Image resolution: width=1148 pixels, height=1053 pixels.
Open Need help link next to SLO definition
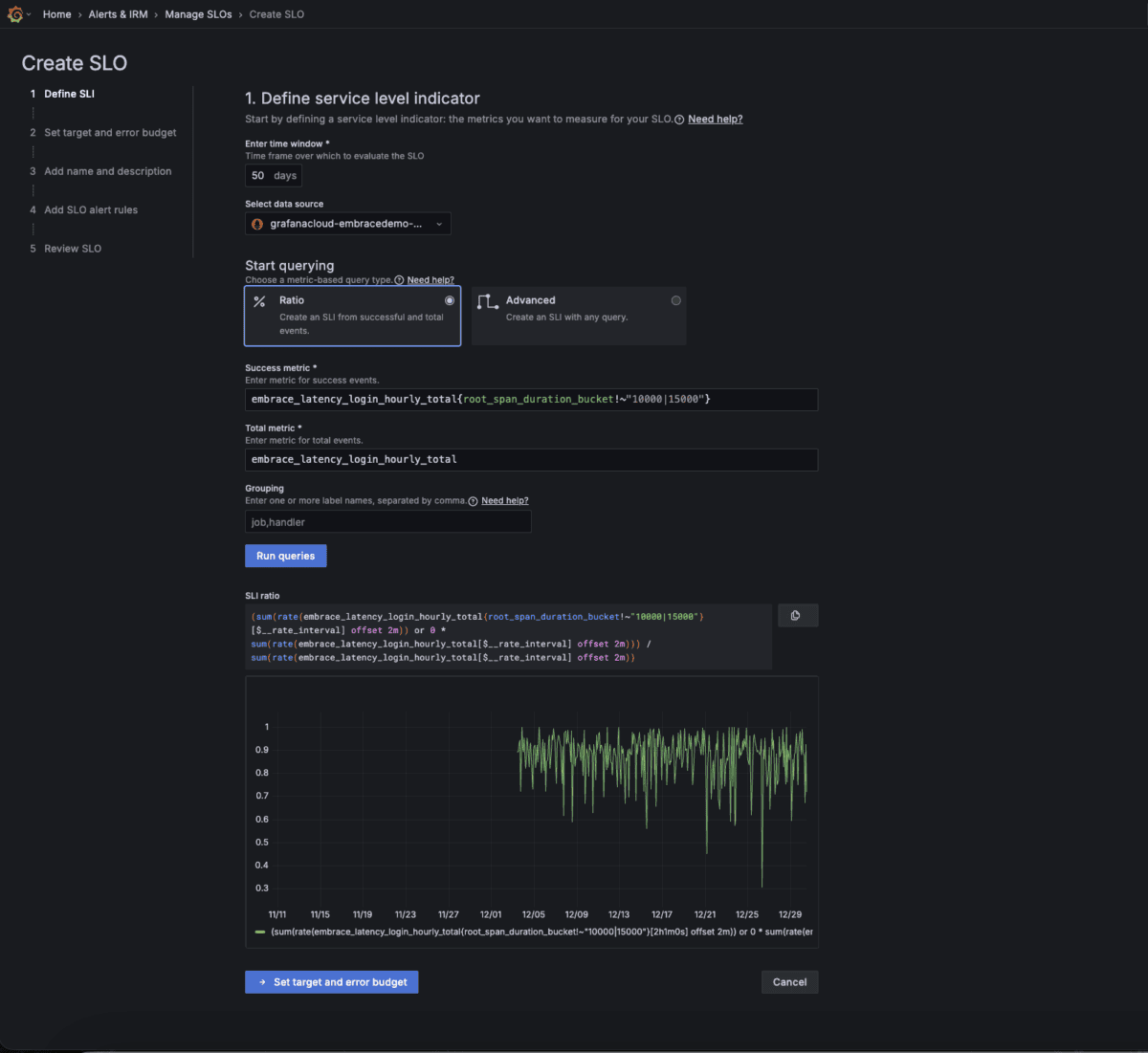(x=716, y=120)
